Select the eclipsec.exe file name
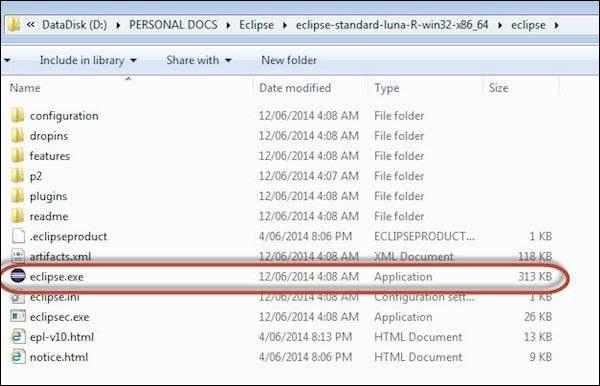Viewport: 600px width, 386px height. click(x=59, y=317)
